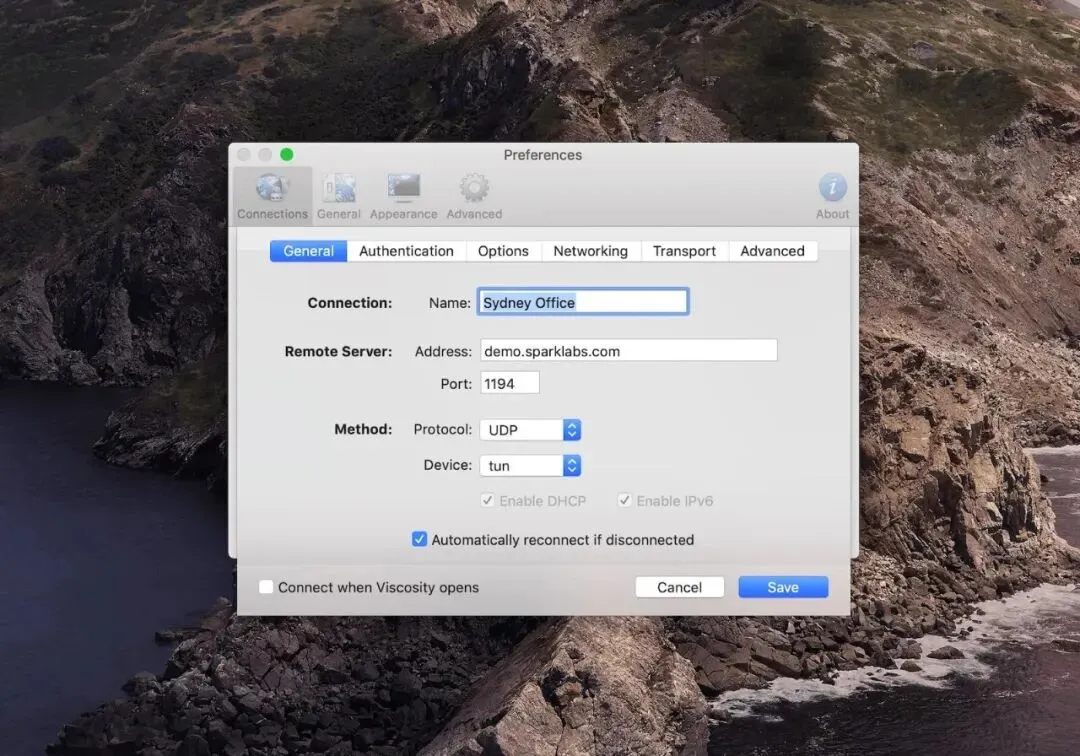Switch to the Authentication tab
The image size is (1080, 756).
click(406, 251)
